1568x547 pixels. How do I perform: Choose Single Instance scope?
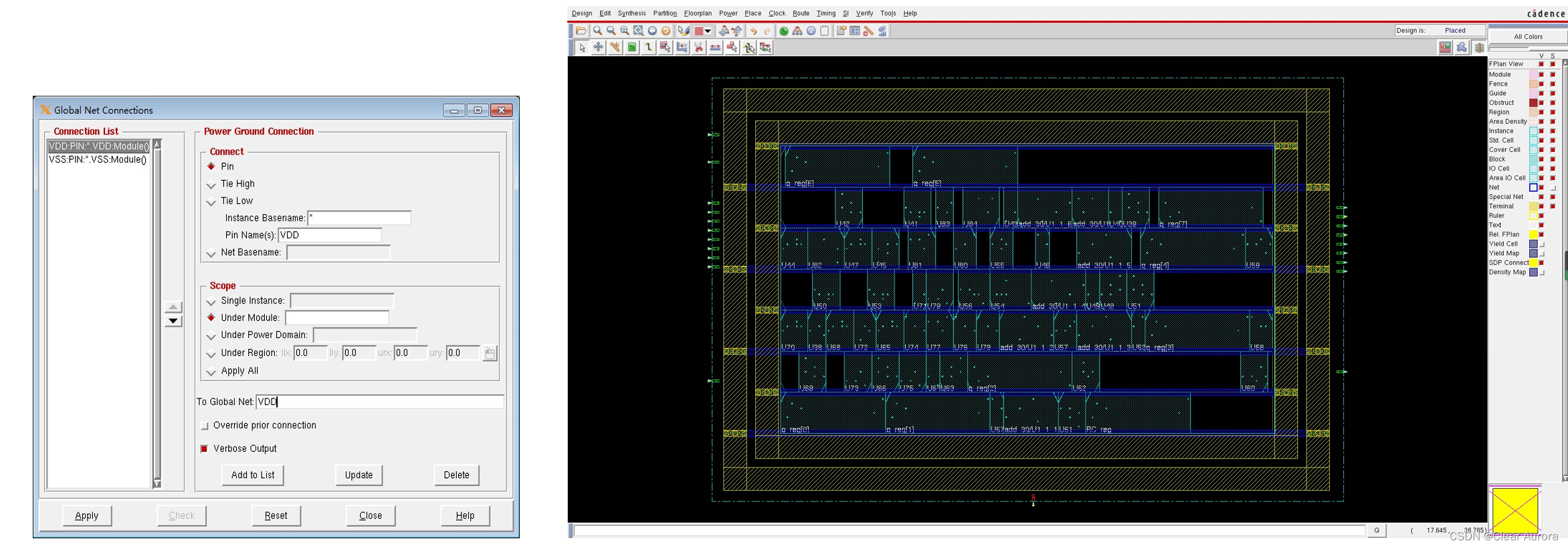[211, 301]
